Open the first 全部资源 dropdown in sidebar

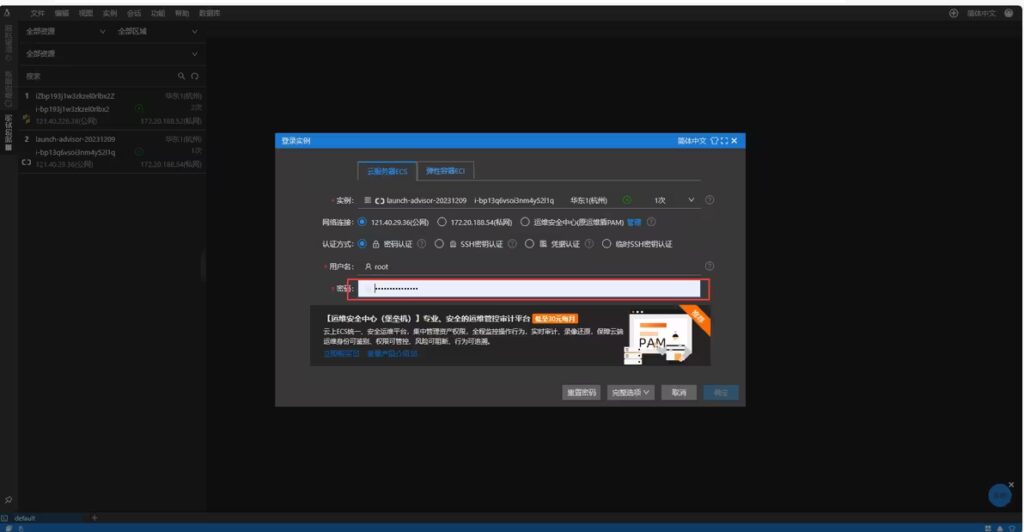65,31
